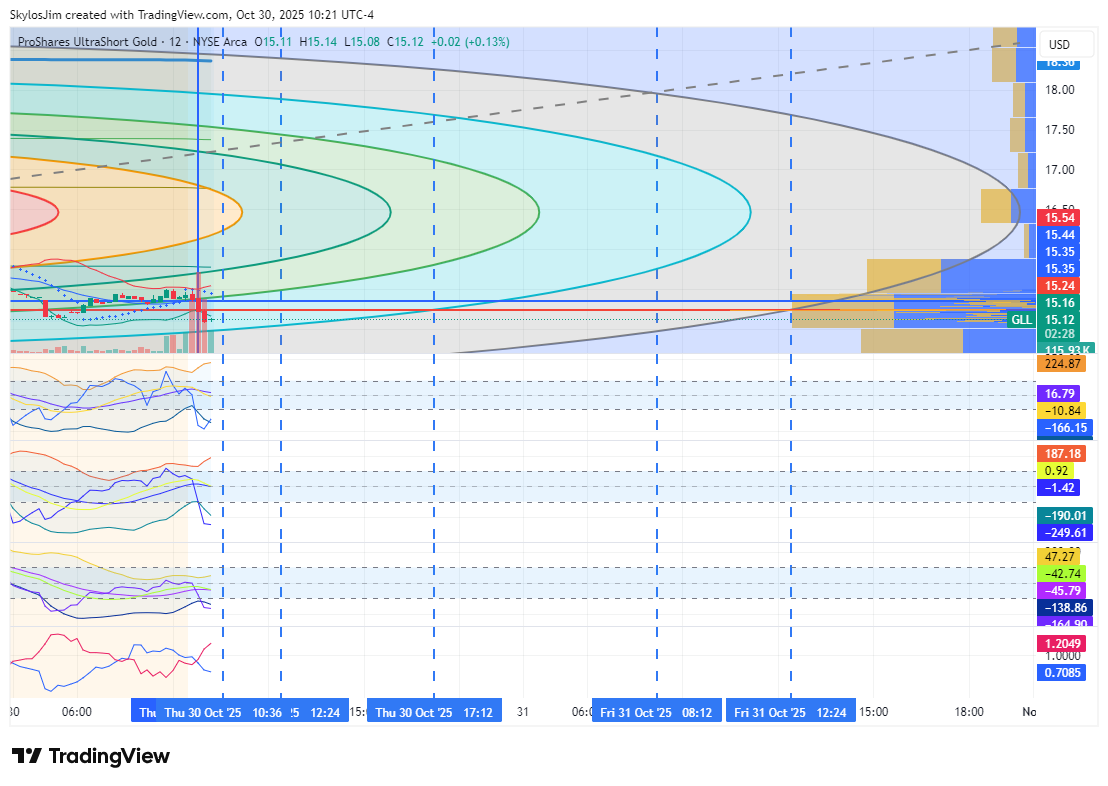This screenshot has height=786, width=1108.
Task: Click the Fri 31 Oct '25 12:24 time label
Action: [790, 713]
